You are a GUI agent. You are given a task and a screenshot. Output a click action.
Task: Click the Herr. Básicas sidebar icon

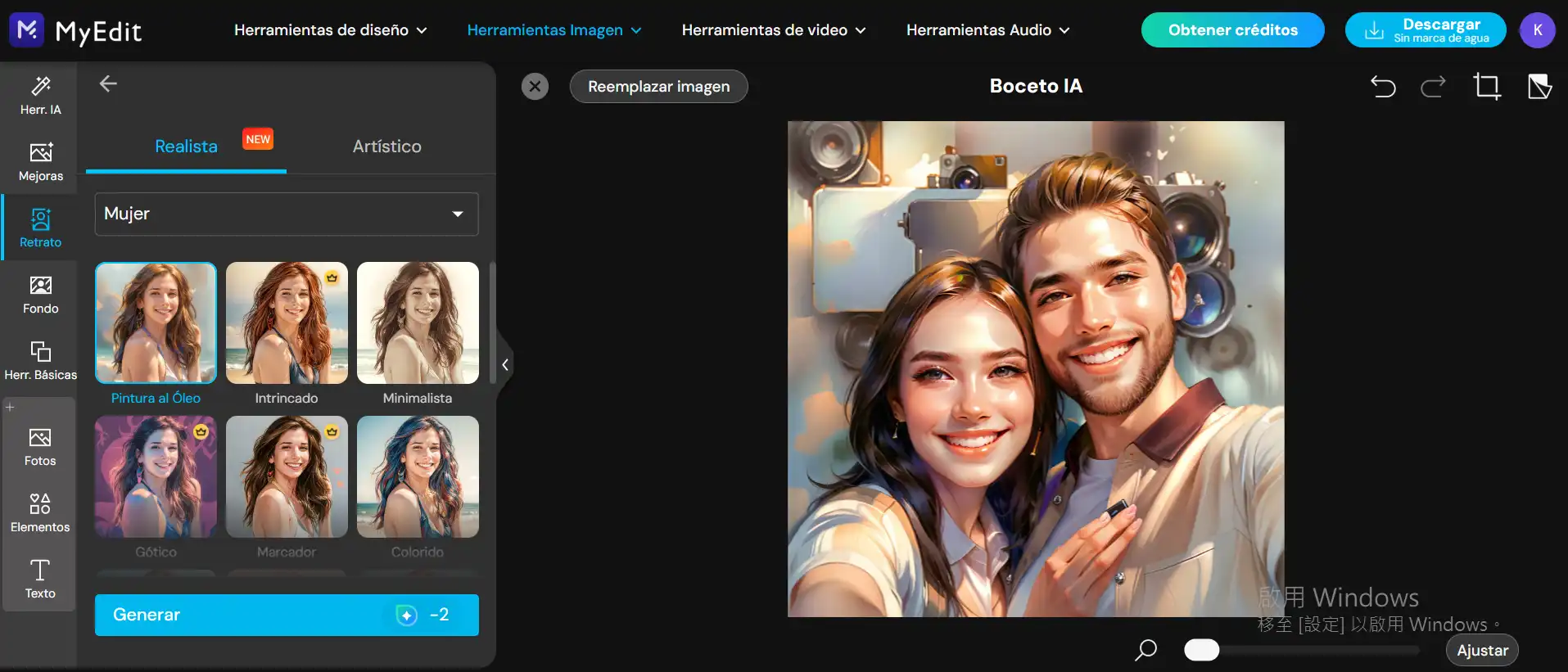tap(40, 360)
